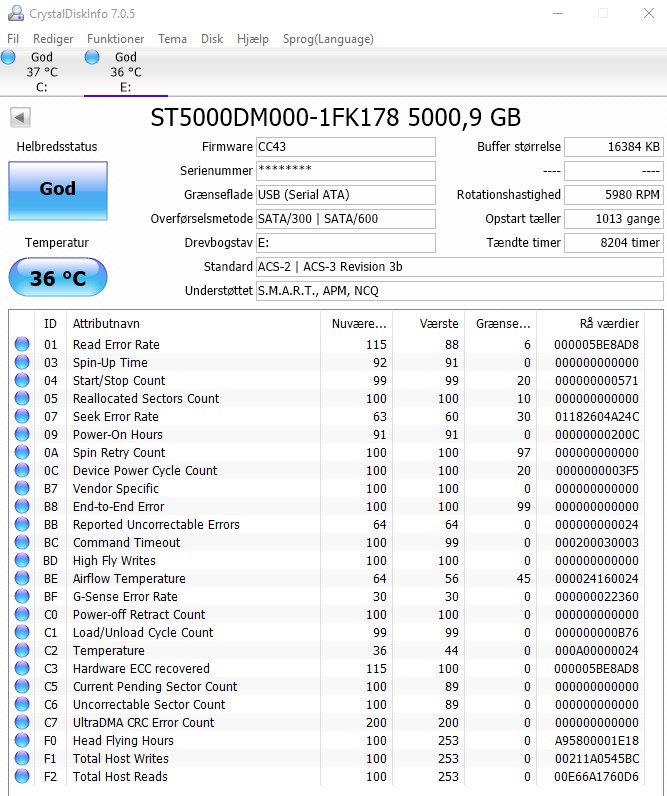This screenshot has height=796, width=667.
Task: Open the Tema menu
Action: coord(172,39)
